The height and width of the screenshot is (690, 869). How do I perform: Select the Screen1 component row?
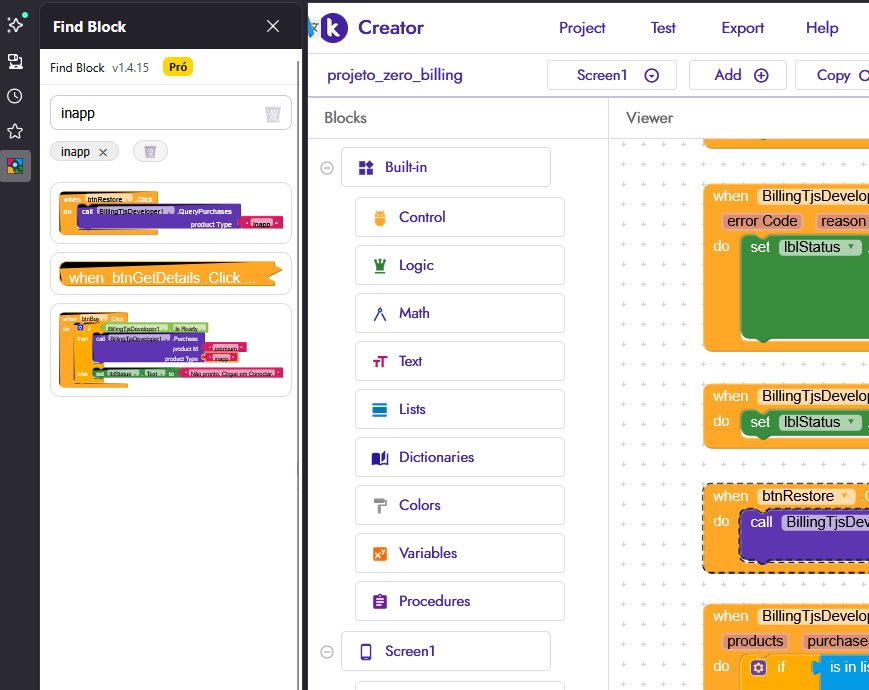coord(446,651)
